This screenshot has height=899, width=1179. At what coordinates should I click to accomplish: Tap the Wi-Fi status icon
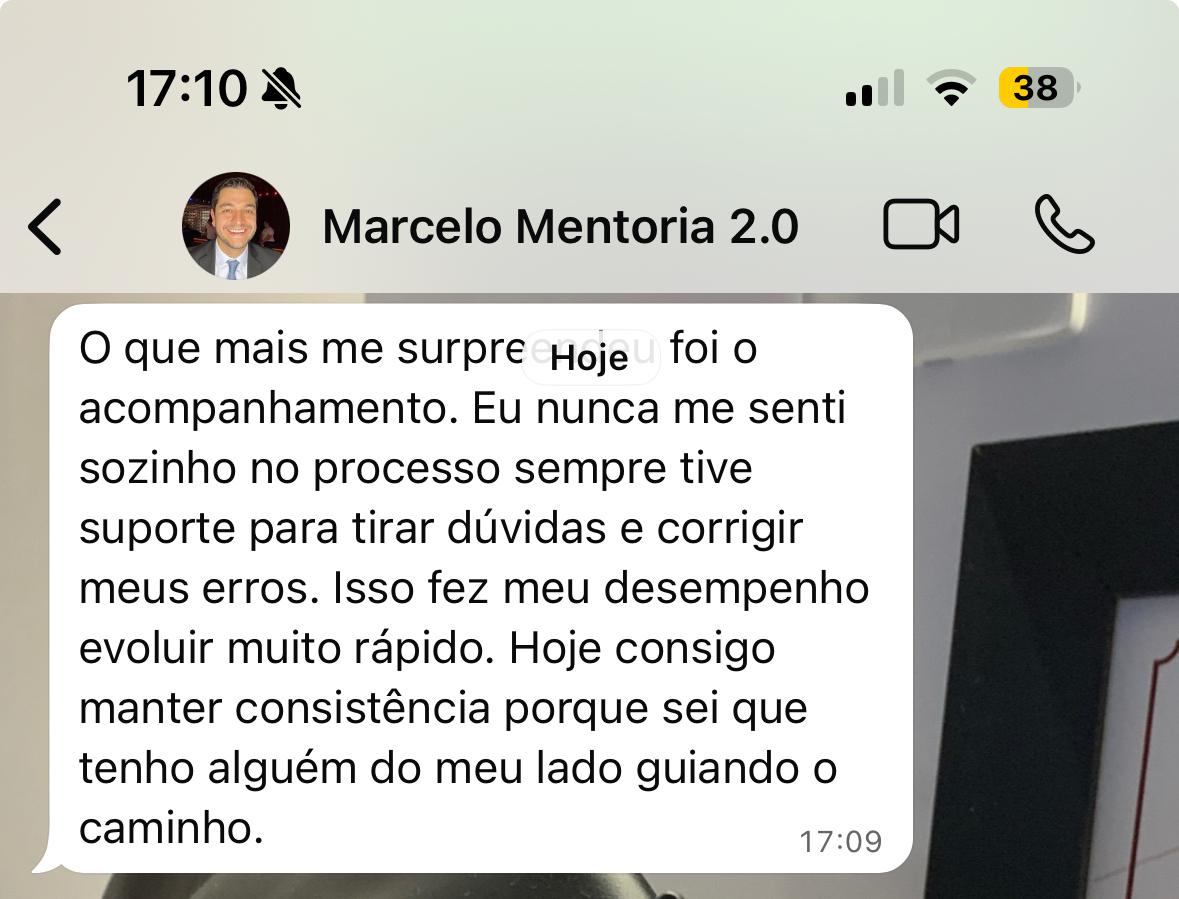tap(951, 88)
